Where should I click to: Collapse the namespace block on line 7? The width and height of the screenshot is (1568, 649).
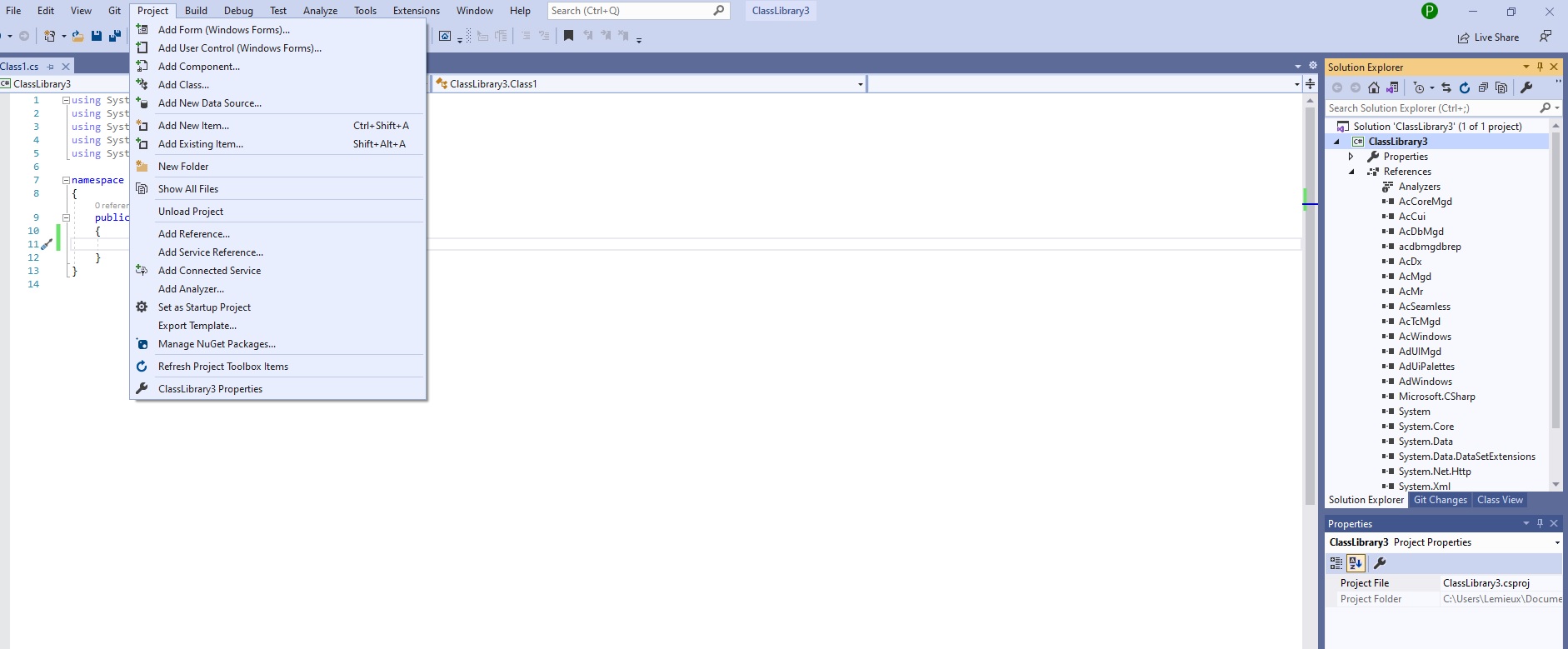point(66,180)
